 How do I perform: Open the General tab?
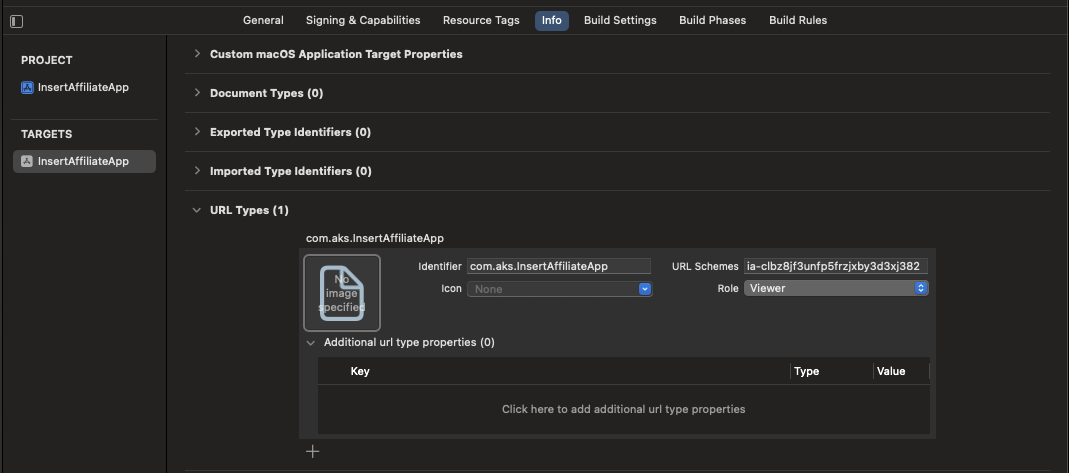[263, 20]
